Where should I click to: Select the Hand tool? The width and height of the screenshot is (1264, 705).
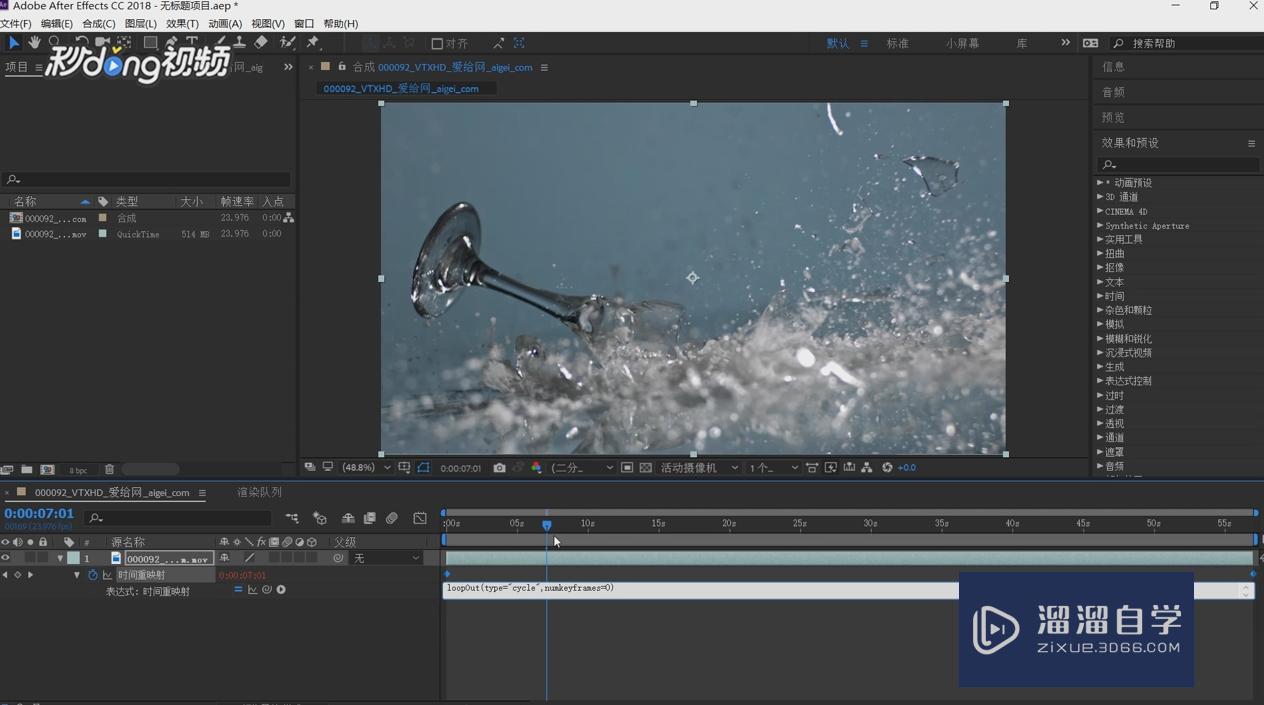(35, 43)
